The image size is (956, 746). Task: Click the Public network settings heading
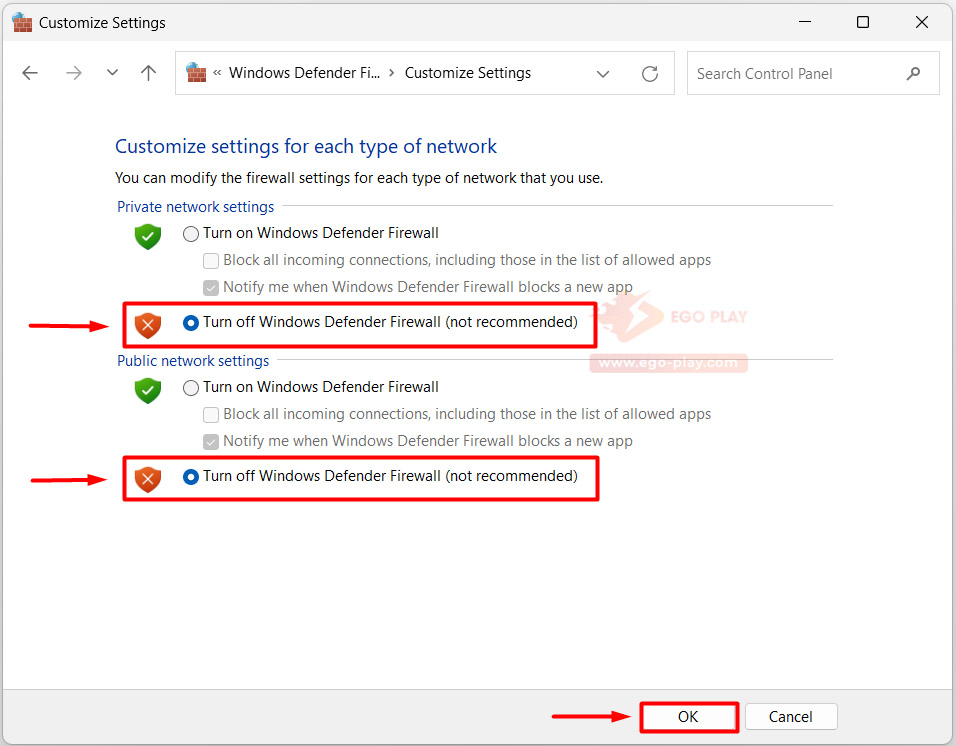[x=193, y=361]
